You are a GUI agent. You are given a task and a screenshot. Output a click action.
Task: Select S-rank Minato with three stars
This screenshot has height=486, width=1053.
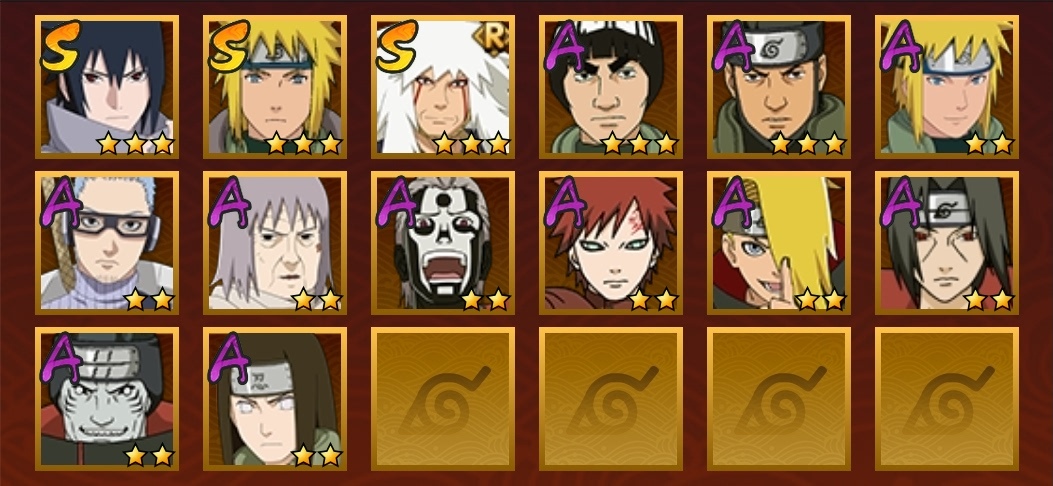coord(275,87)
